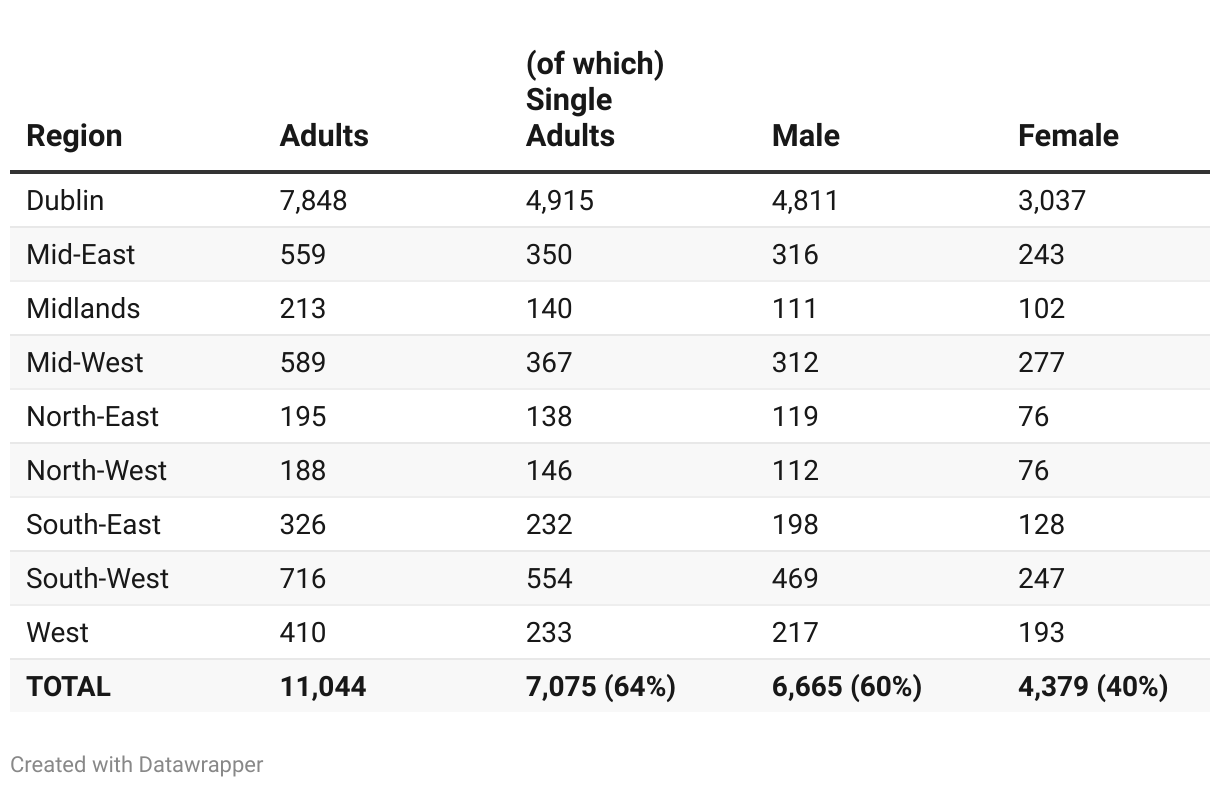The height and width of the screenshot is (788, 1220).
Task: Select the South-East row label
Action: 94,524
